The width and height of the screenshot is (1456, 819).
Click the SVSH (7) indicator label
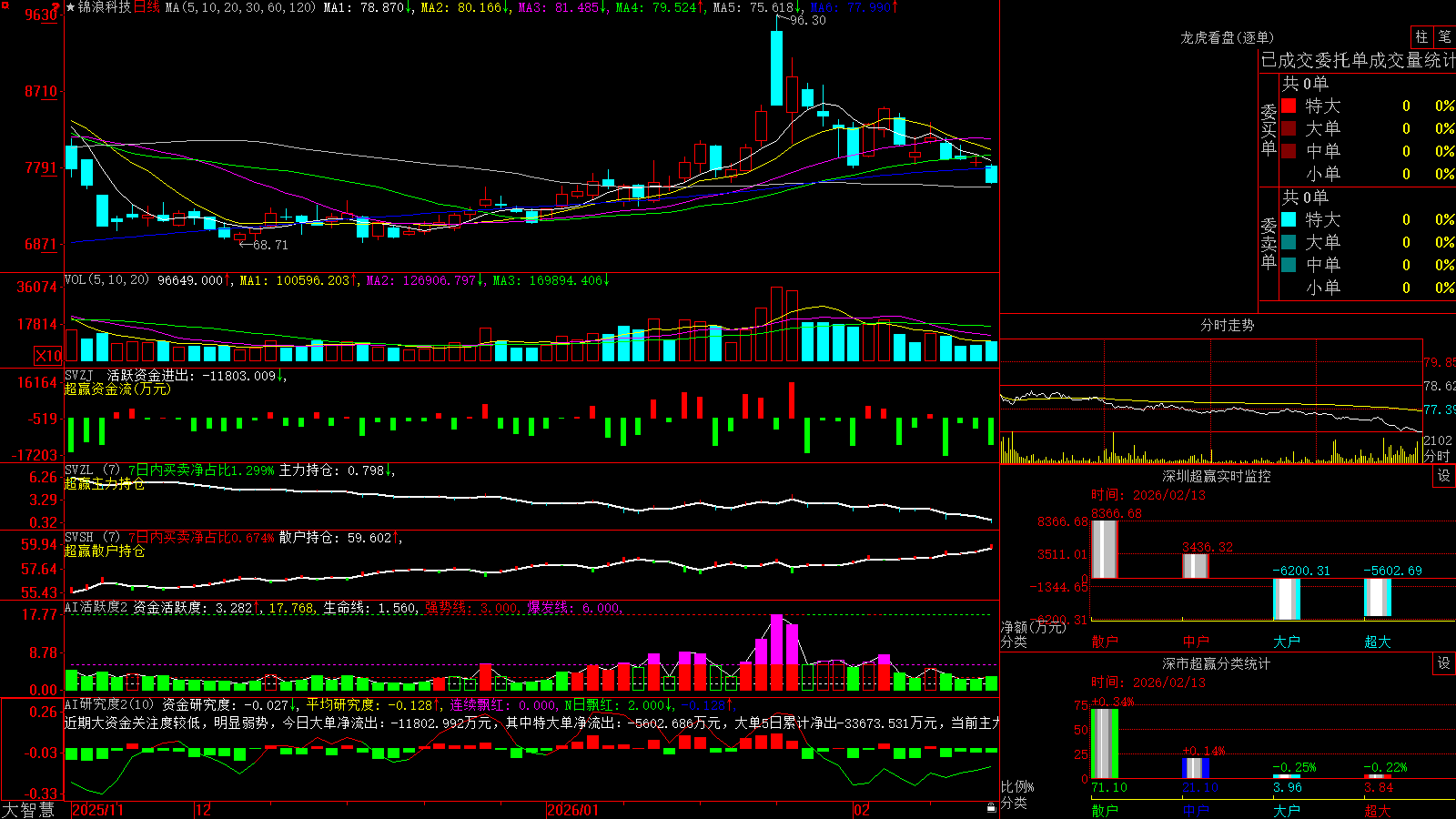(92, 538)
